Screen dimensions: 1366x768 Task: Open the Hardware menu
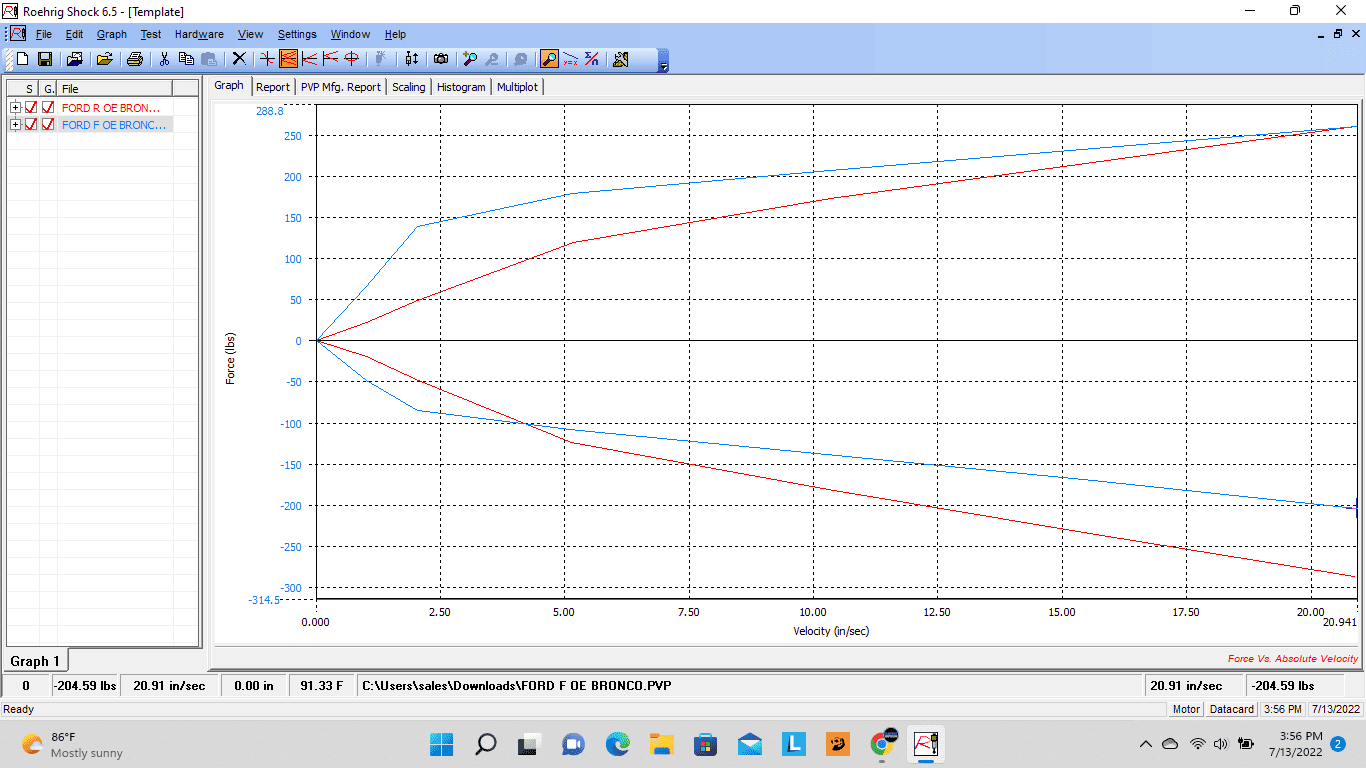(199, 34)
